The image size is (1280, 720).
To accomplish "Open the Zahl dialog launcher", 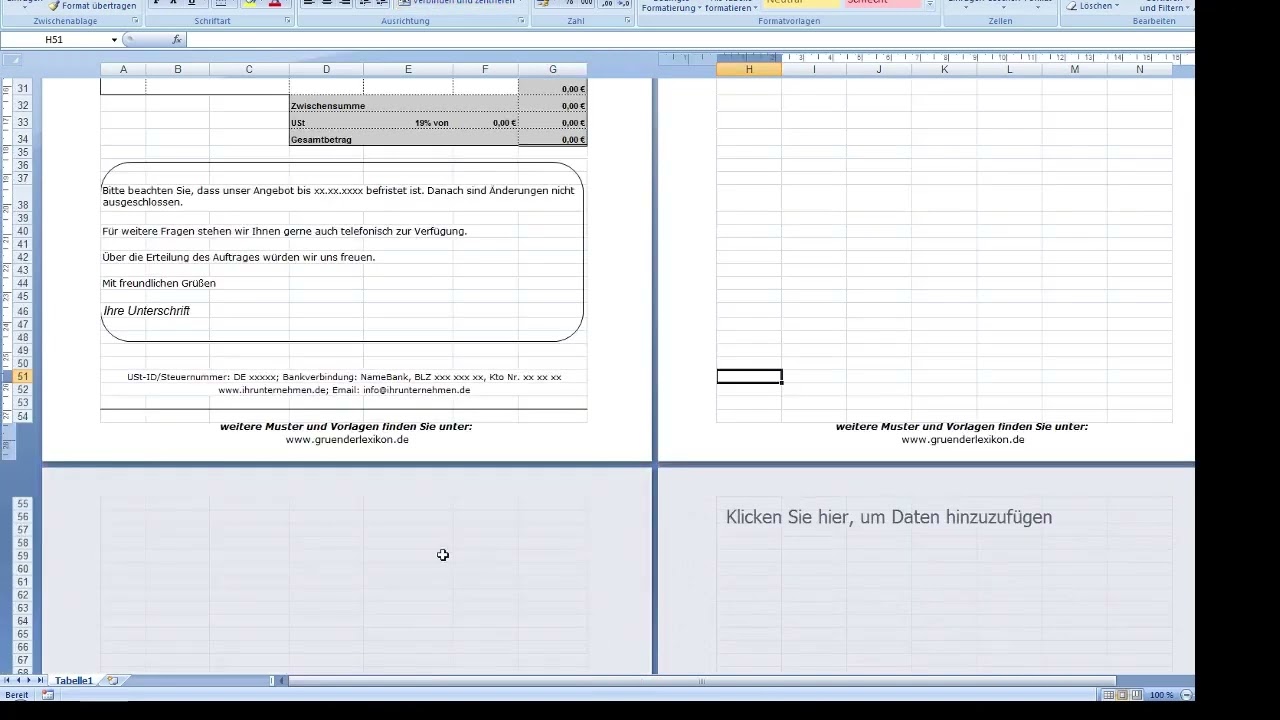I will [627, 21].
